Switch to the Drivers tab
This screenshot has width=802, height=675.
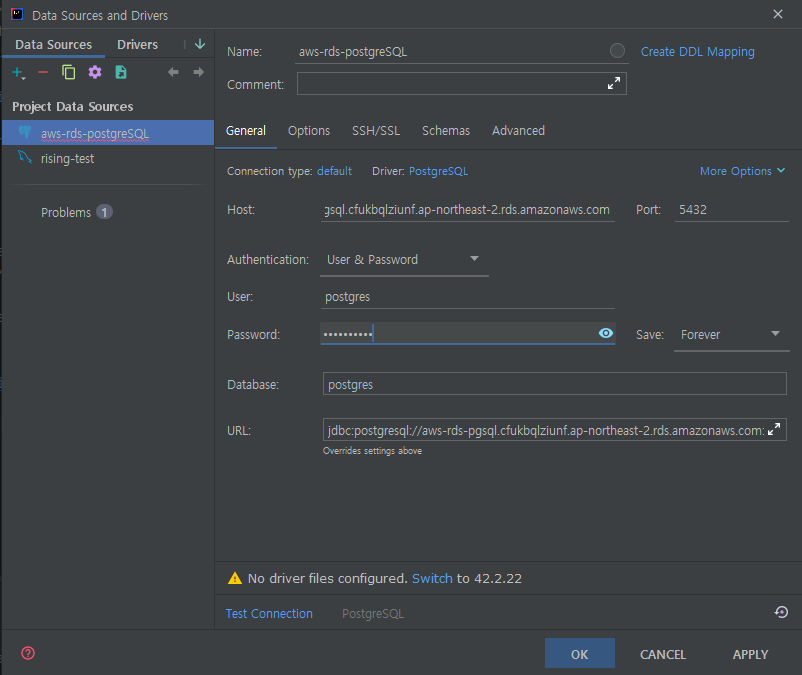(x=137, y=44)
